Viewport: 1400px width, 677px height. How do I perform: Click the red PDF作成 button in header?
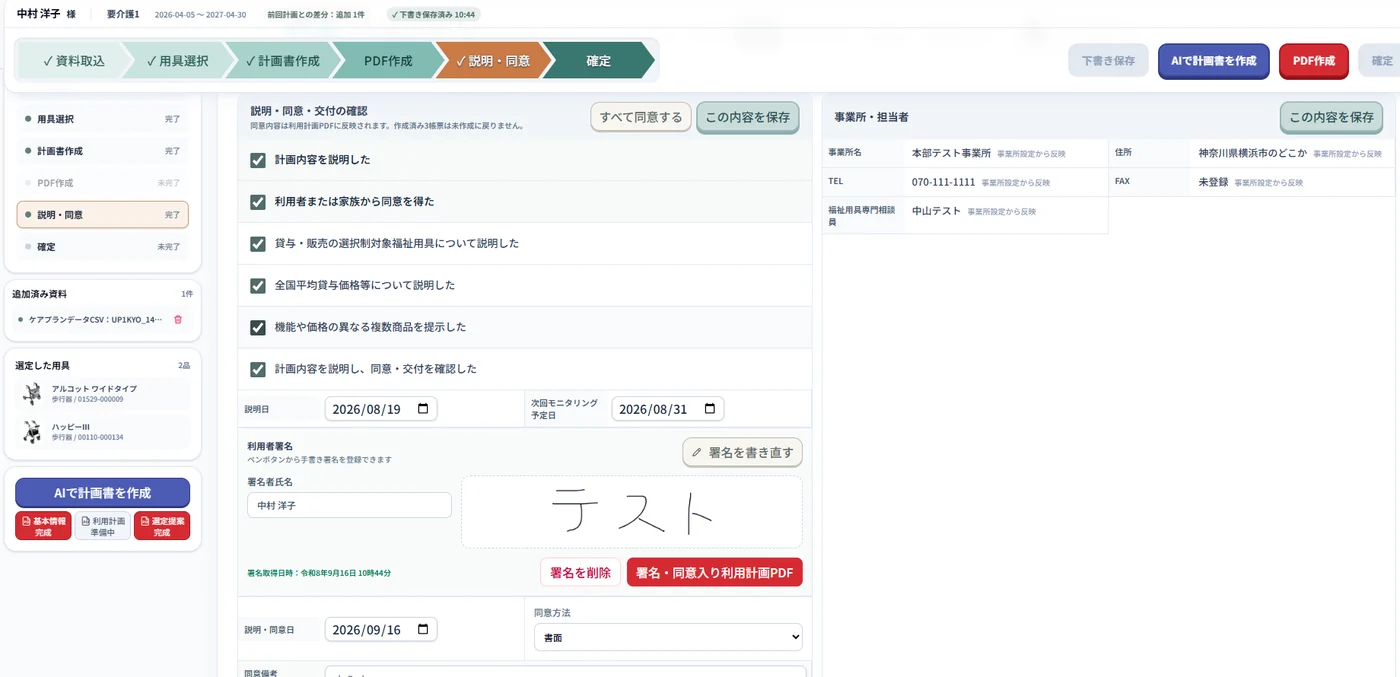pyautogui.click(x=1314, y=61)
